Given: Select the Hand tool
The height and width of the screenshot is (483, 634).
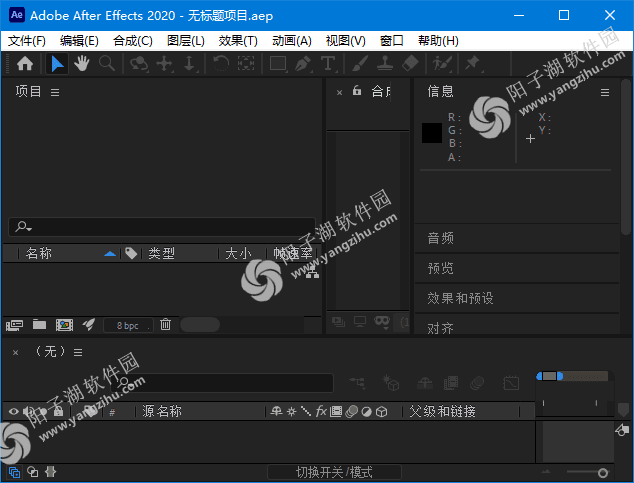Looking at the screenshot, I should coord(82,63).
